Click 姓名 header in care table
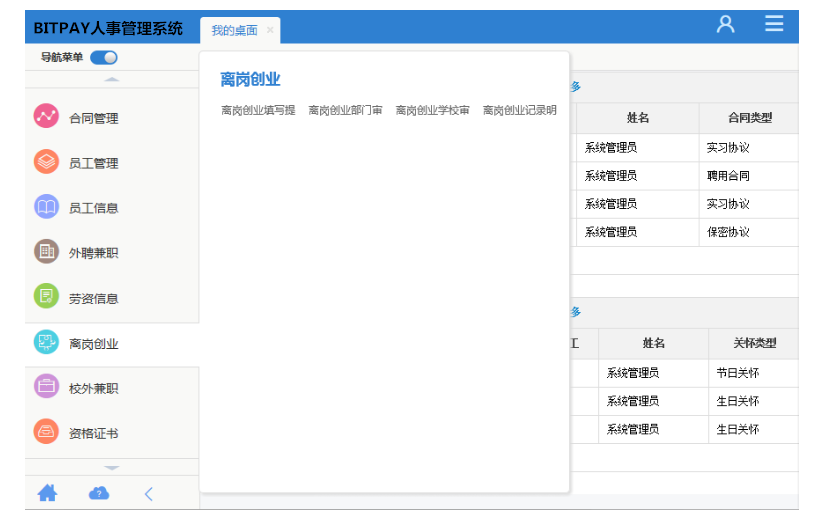The width and height of the screenshot is (821, 516). click(x=653, y=343)
